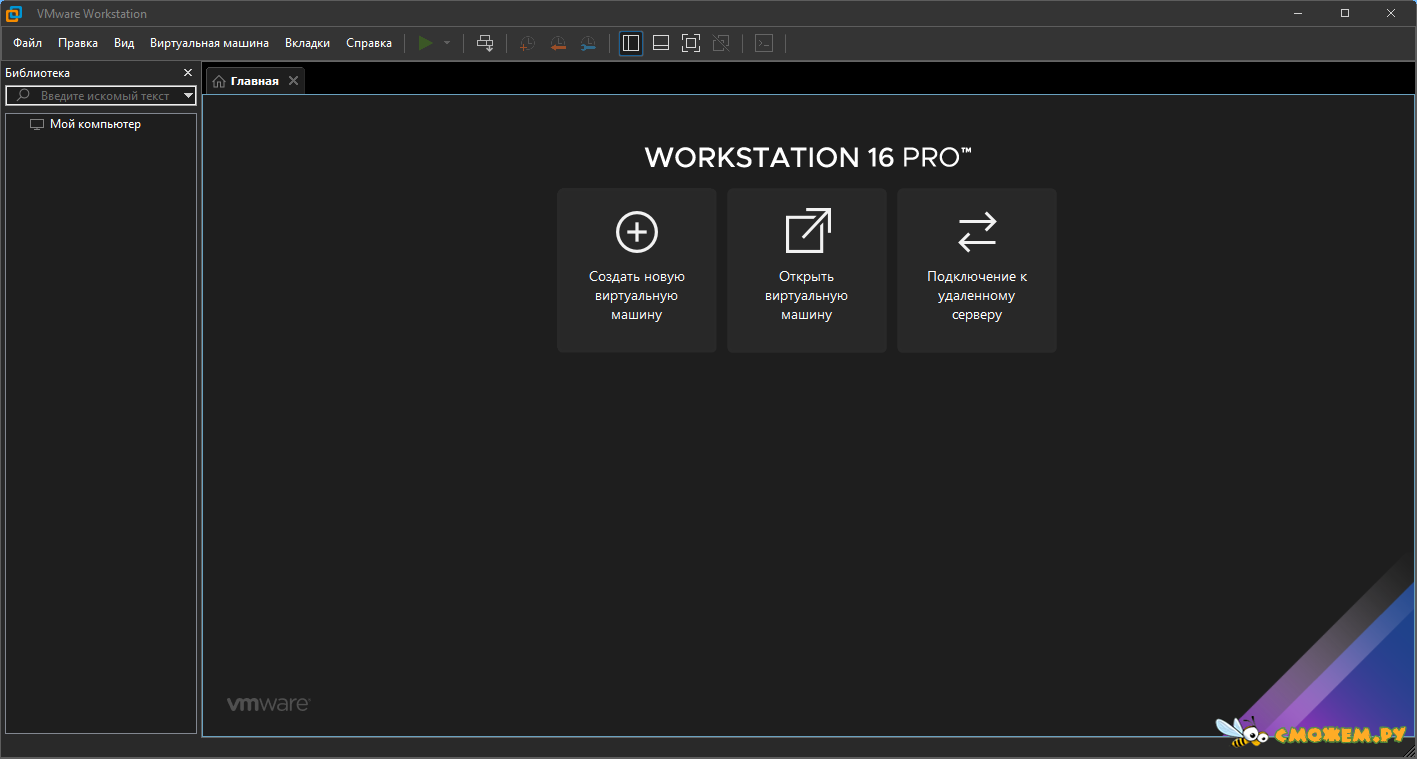Screen dimensions: 1417x759
Task: Minimize the VMware Workstation window
Action: click(1299, 13)
